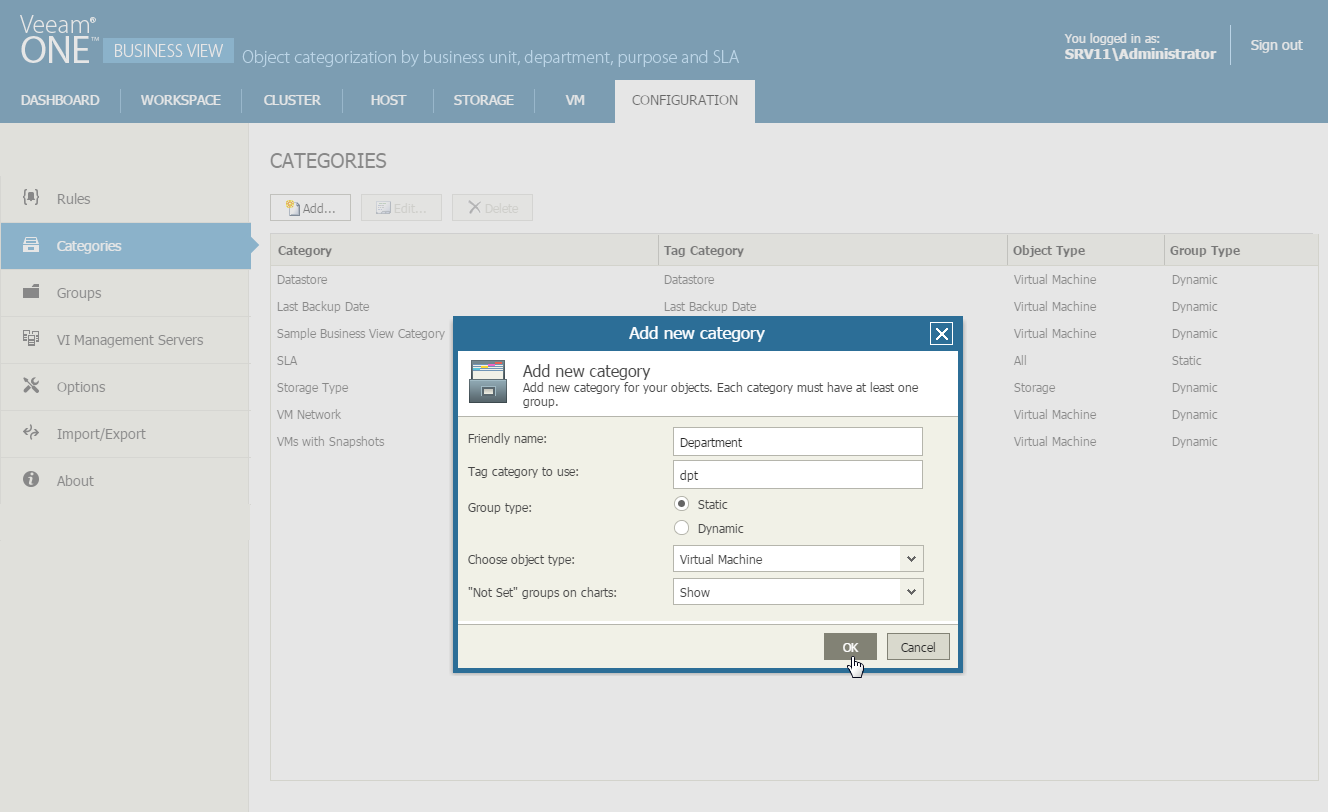Screen dimensions: 1328x812
Task: Click the Categories drawer icon in sidebar
Action: click(x=31, y=245)
